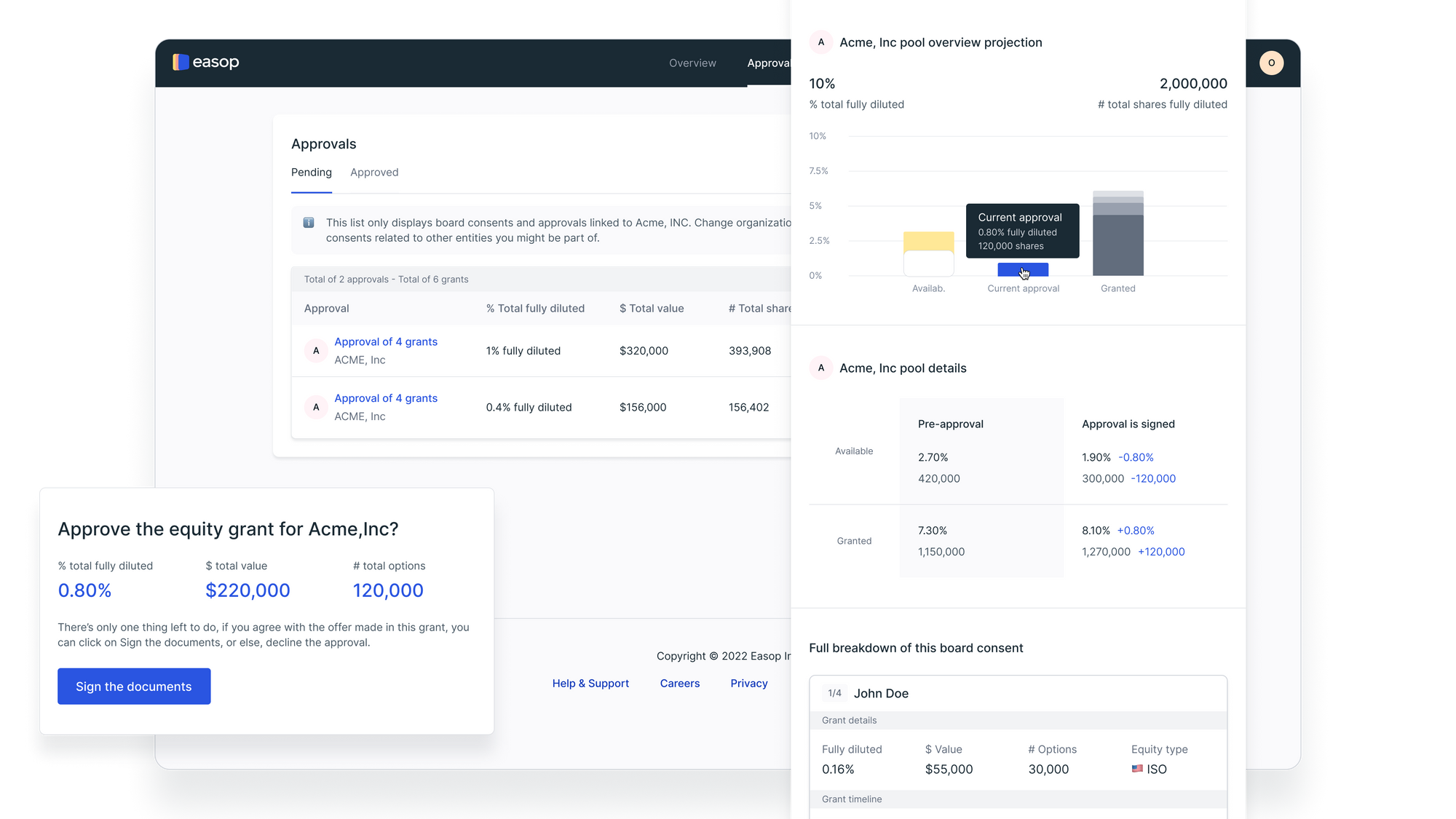Open Overview in top navigation

pyautogui.click(x=692, y=63)
